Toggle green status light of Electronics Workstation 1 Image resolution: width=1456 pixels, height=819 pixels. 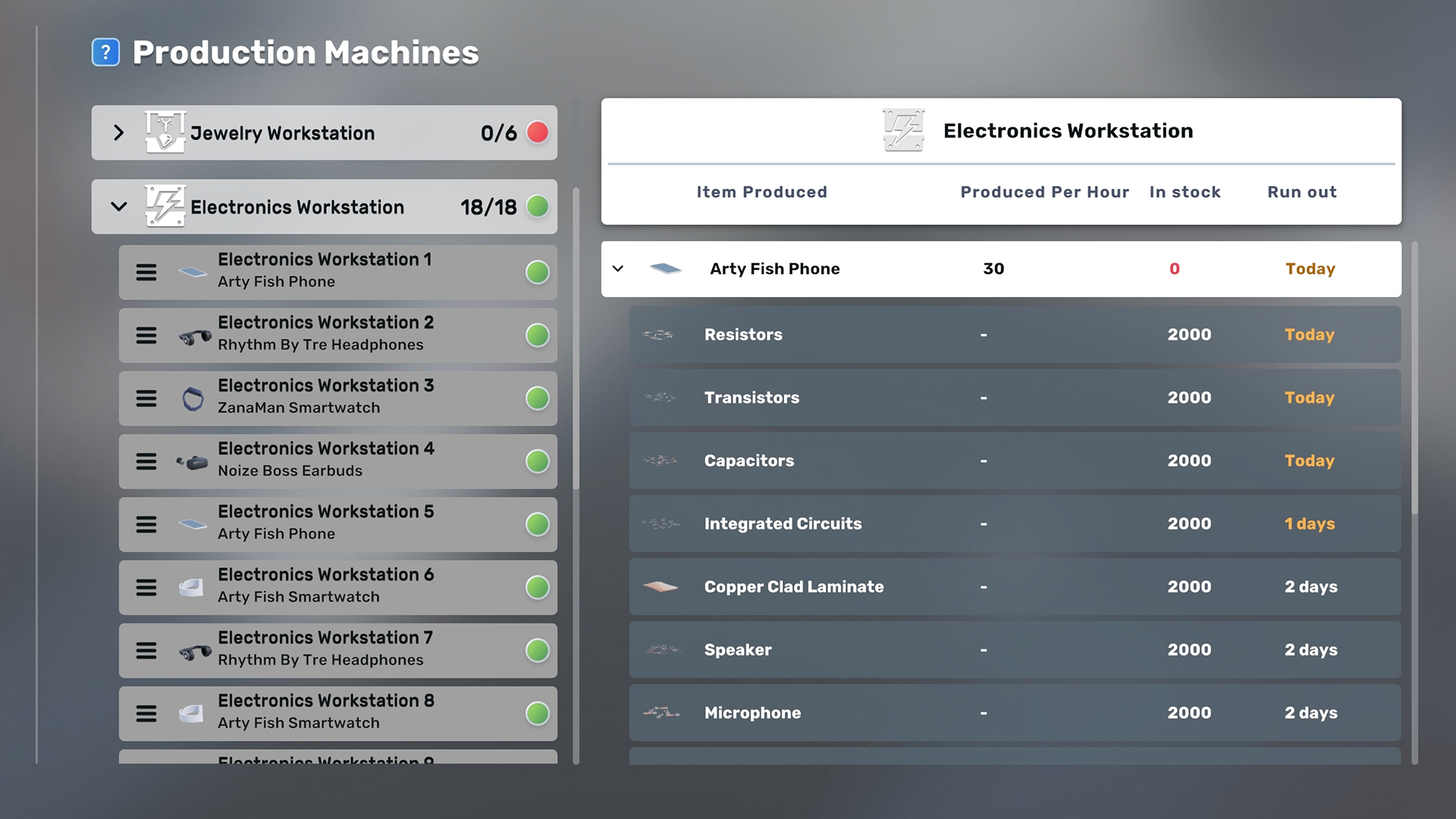click(537, 272)
